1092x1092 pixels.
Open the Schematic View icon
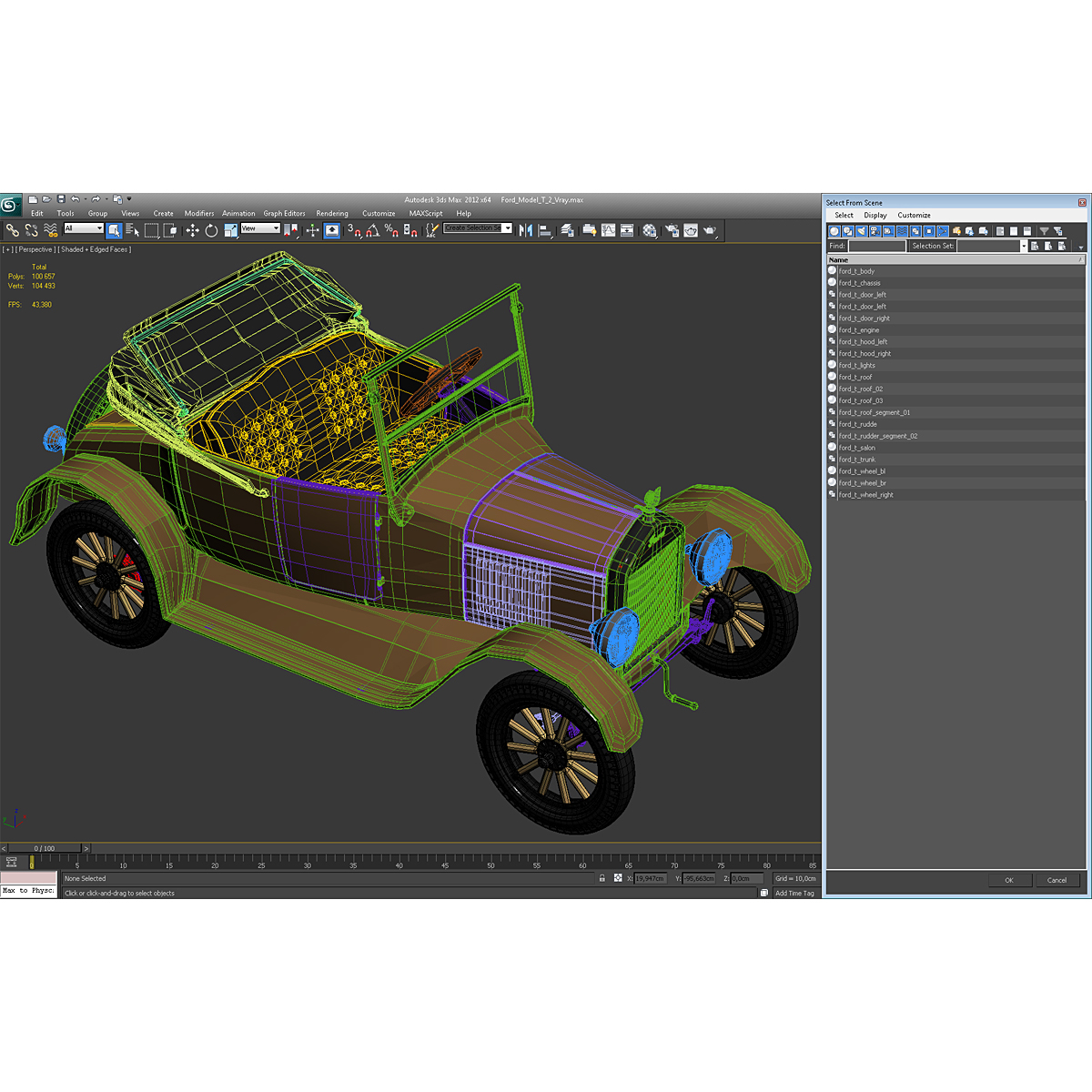[626, 230]
